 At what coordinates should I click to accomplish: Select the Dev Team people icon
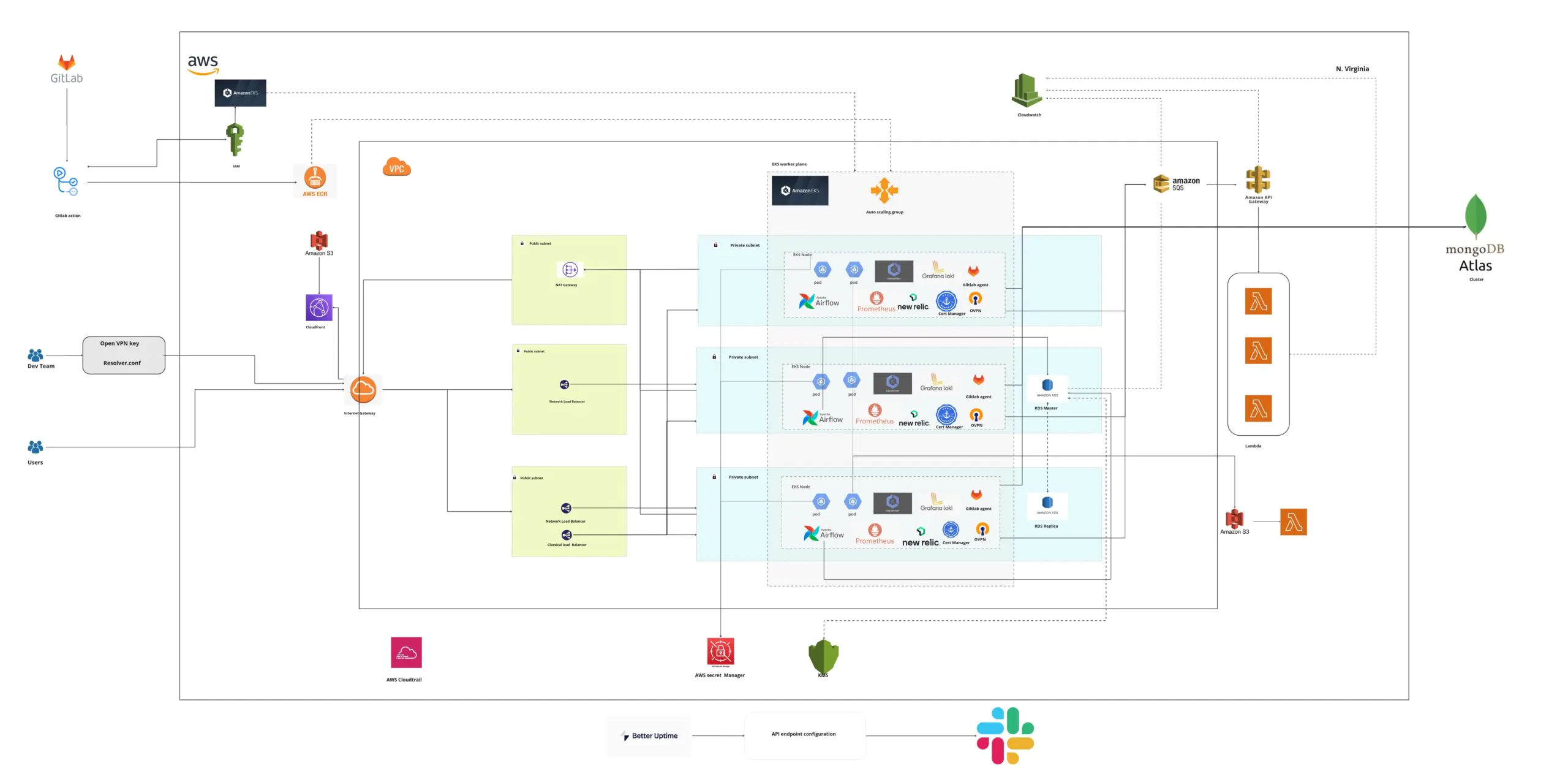(x=36, y=355)
